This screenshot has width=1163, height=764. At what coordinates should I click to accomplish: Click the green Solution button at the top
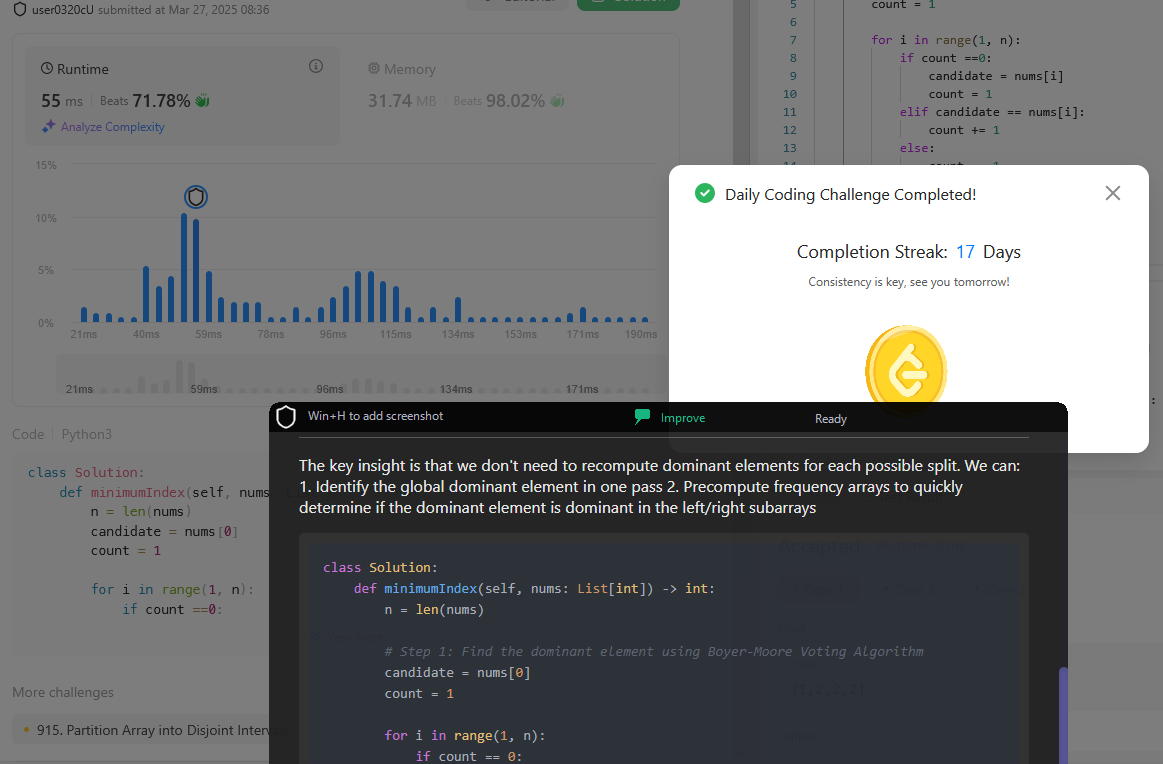point(628,3)
